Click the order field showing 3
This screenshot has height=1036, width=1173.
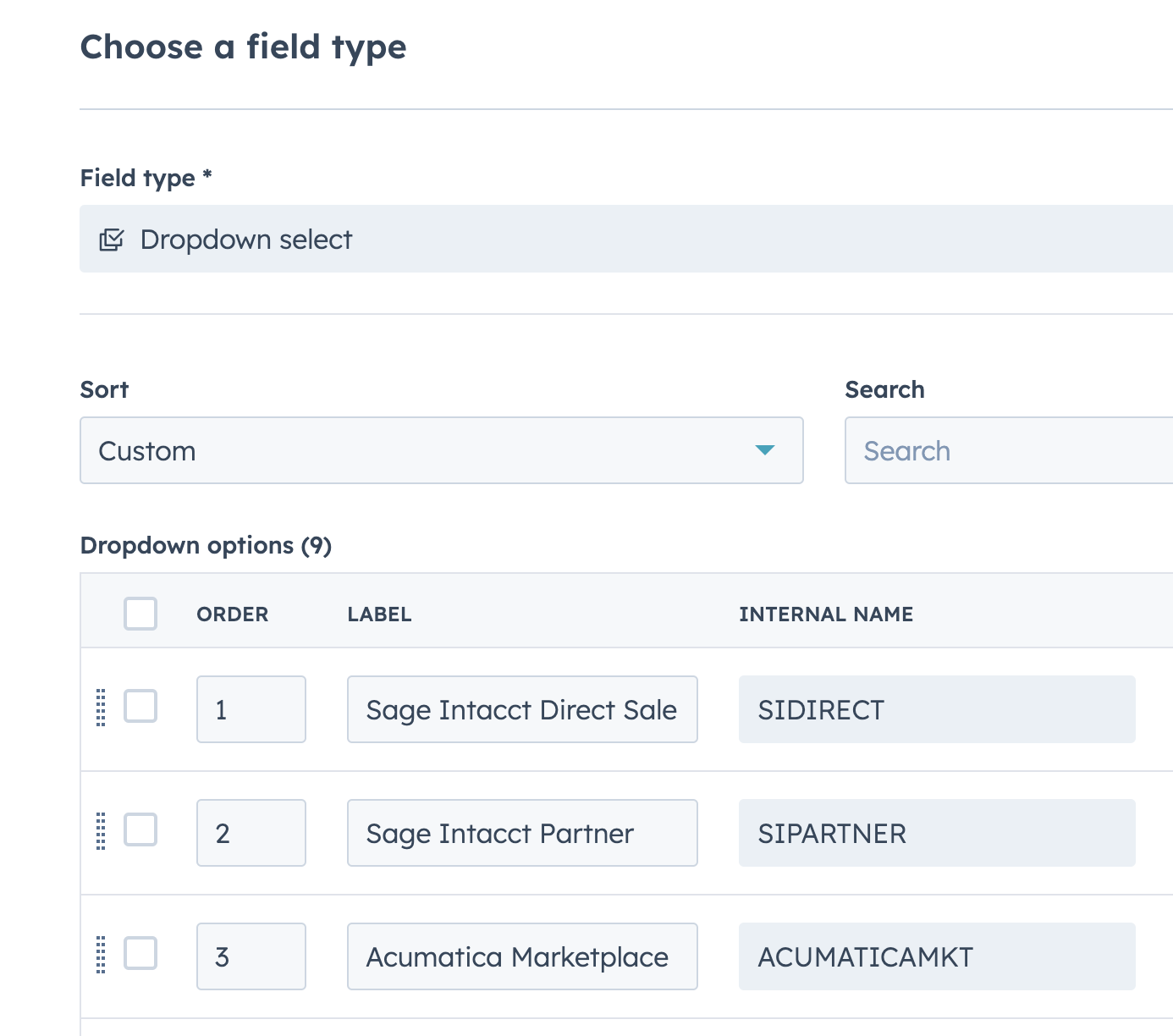[x=251, y=956]
